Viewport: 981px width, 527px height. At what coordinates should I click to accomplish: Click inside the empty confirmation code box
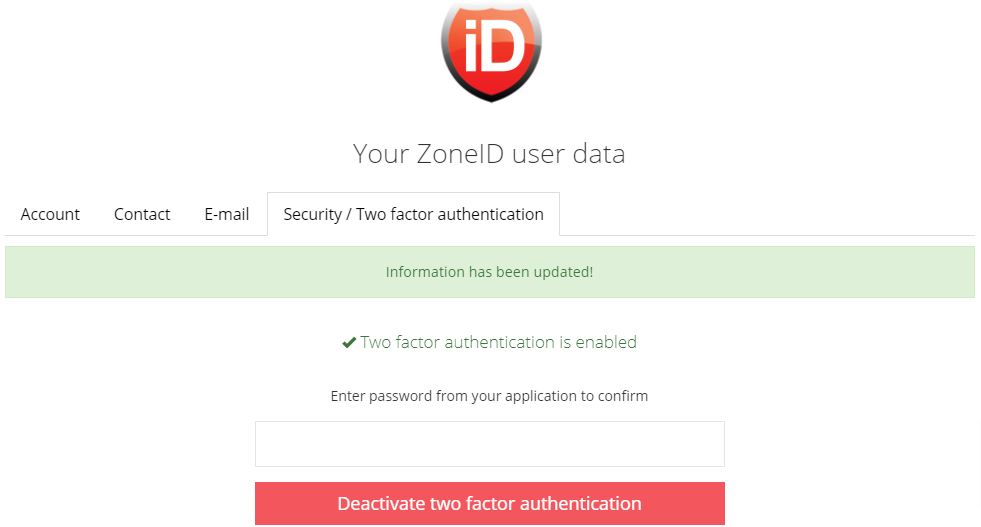(x=490, y=444)
